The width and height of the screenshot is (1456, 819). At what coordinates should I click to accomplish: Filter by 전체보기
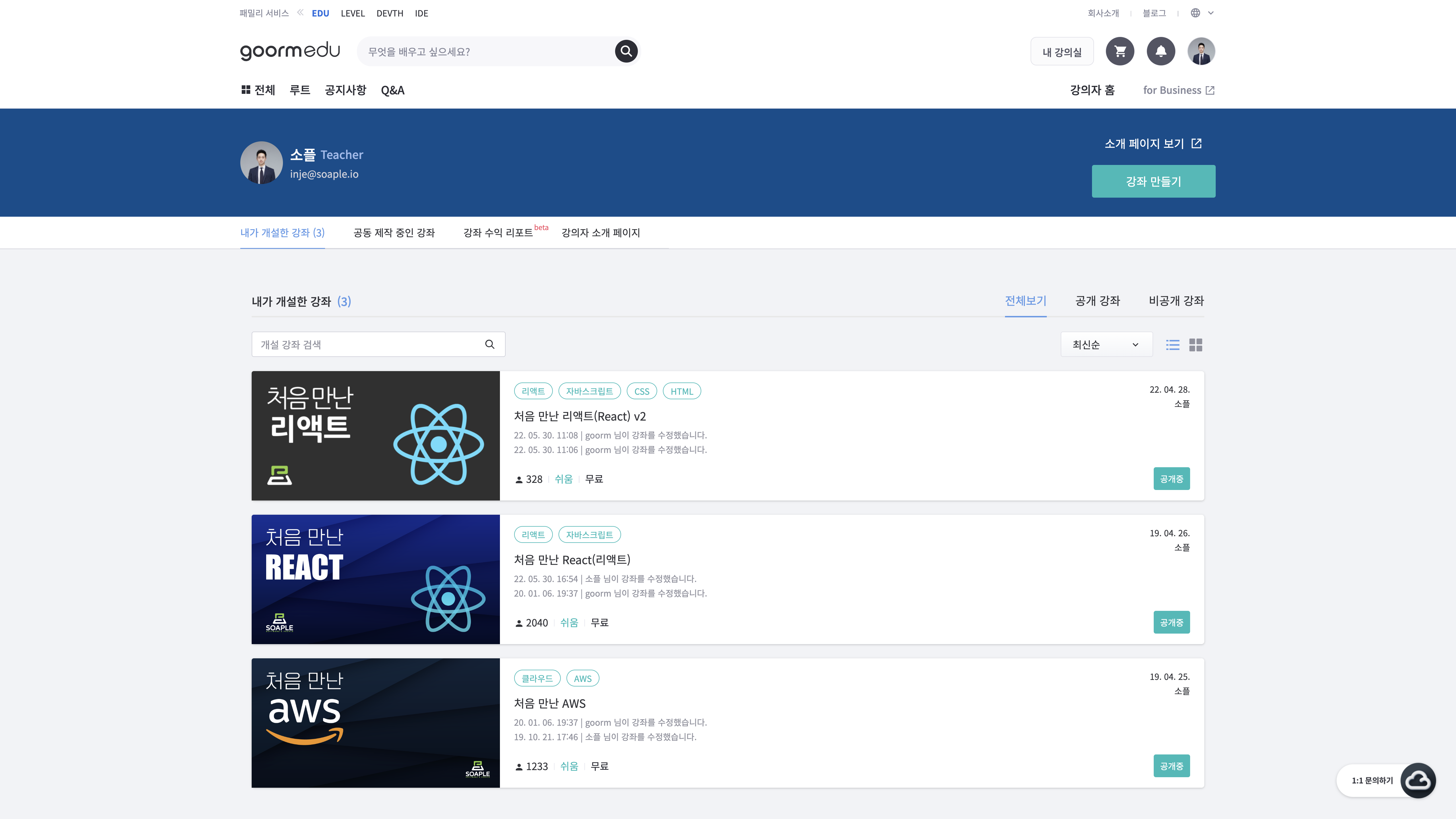[x=1025, y=301]
